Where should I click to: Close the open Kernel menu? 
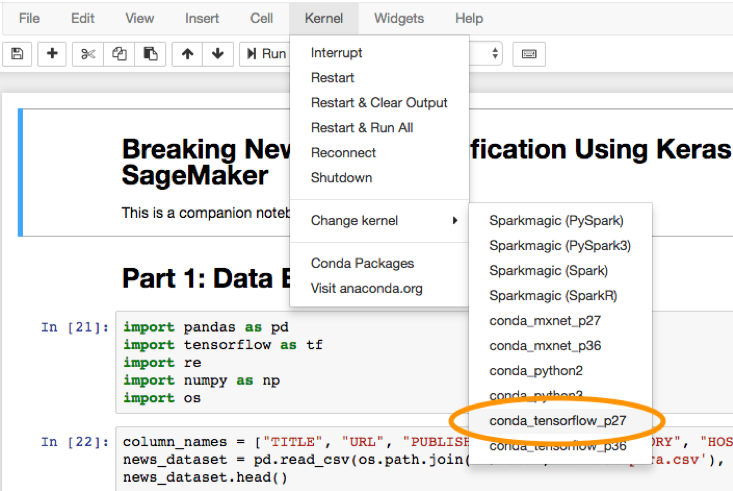click(323, 18)
